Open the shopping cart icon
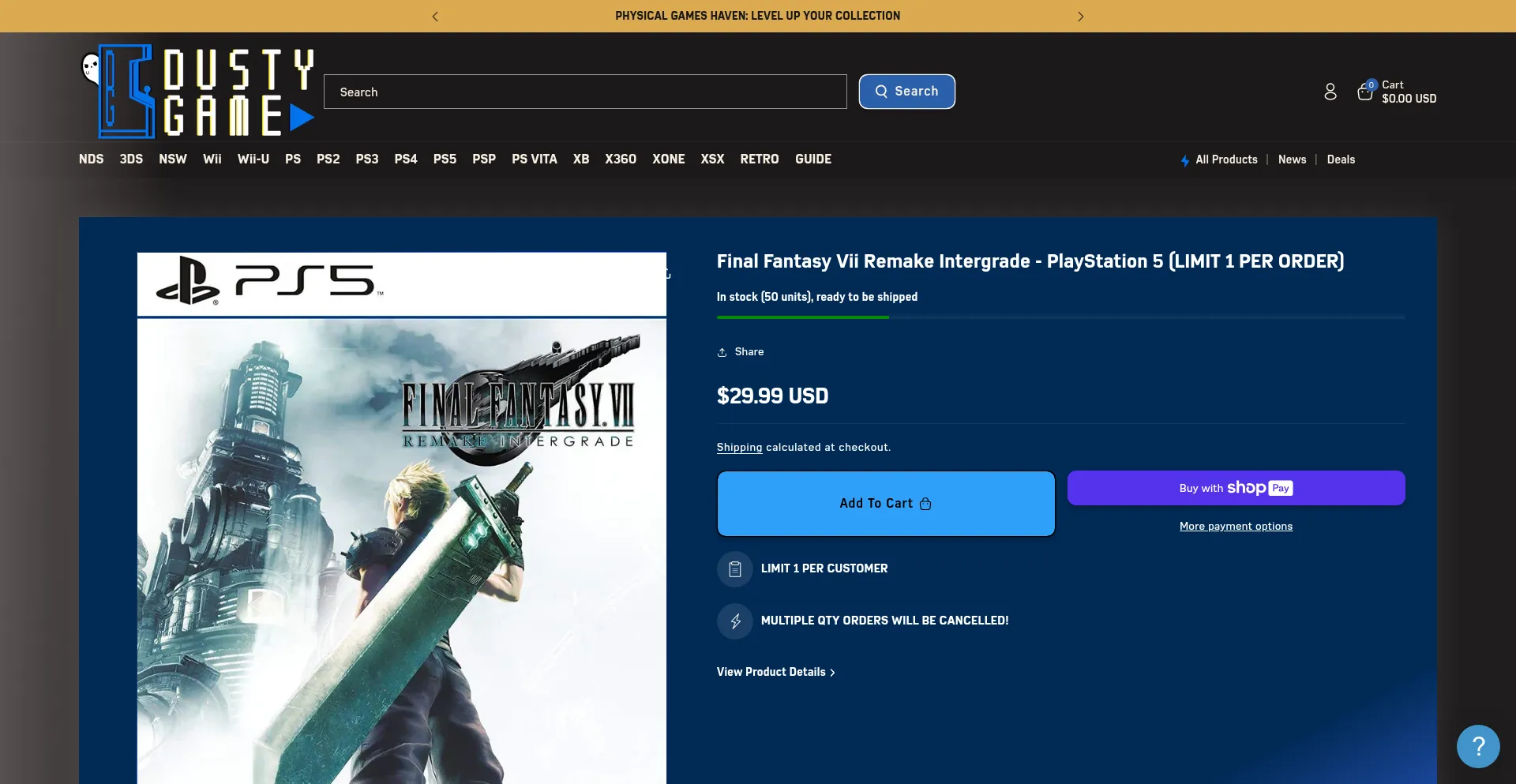Viewport: 1516px width, 784px height. point(1365,92)
